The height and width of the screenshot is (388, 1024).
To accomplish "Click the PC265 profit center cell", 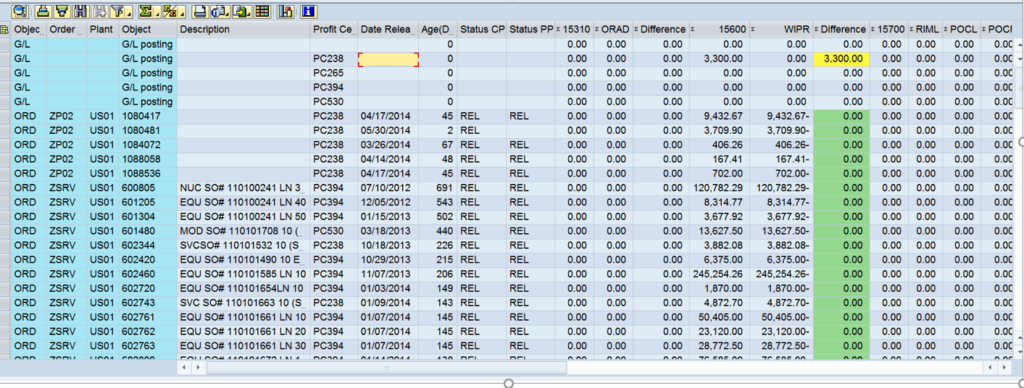I will (x=334, y=73).
